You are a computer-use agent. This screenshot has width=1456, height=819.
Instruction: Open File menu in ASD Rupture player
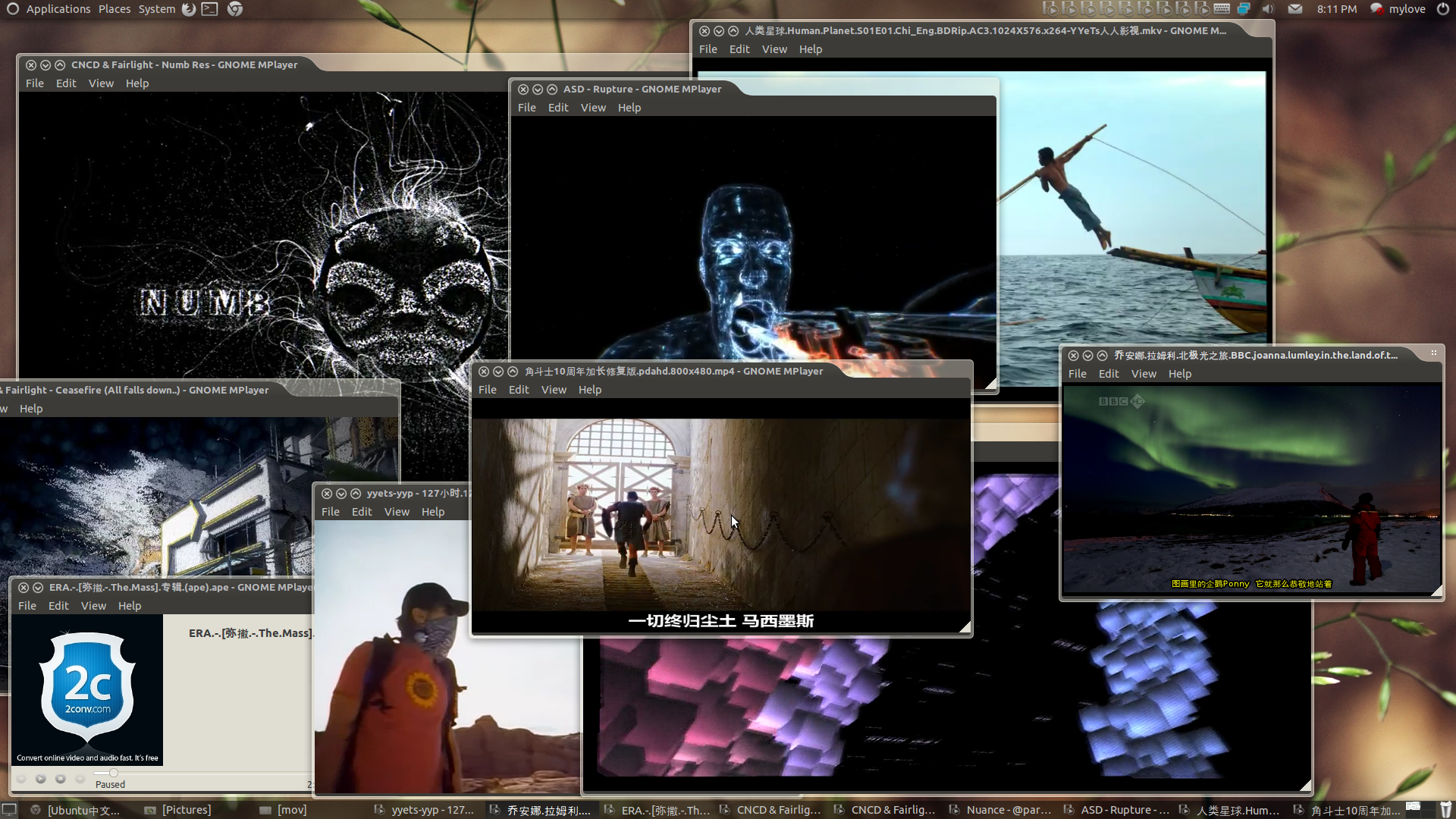527,108
